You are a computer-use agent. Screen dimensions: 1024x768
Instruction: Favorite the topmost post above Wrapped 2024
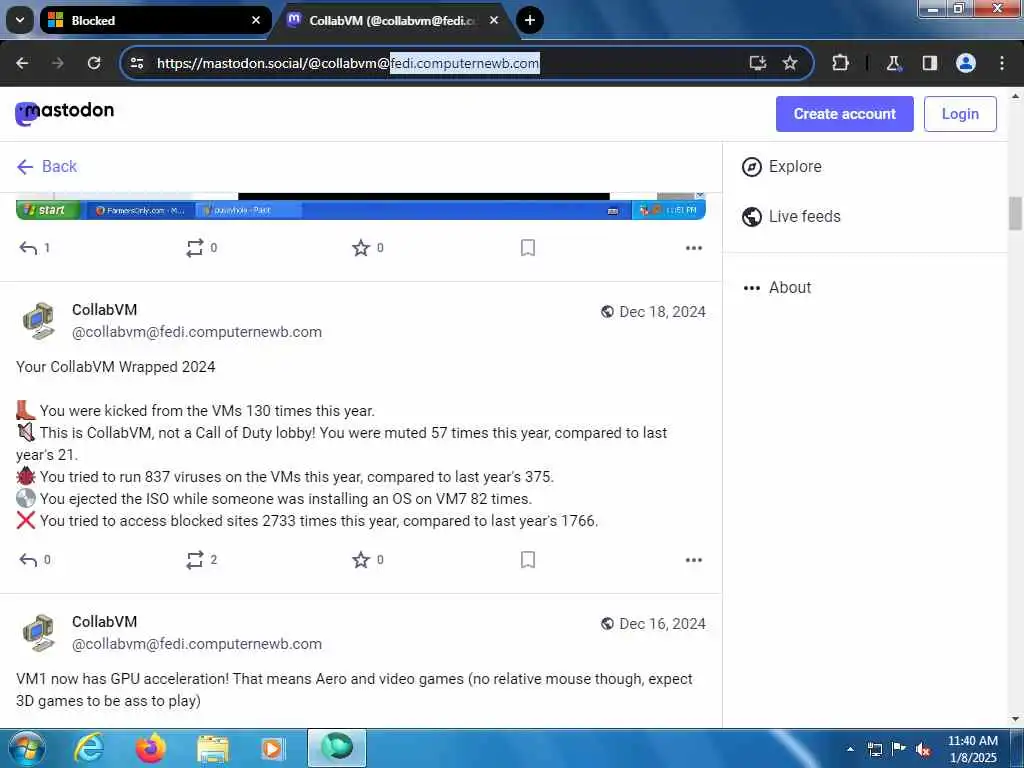click(x=367, y=248)
